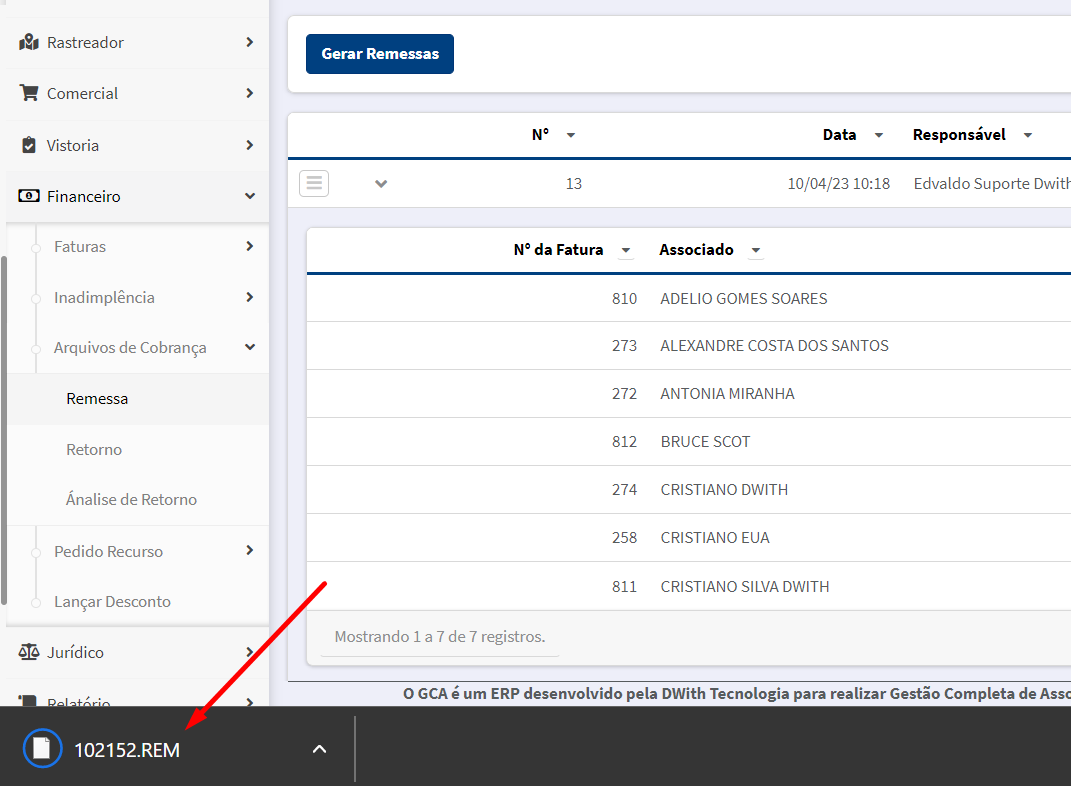Click the sidebar vertical scrollbar
Viewport: 1071px width, 786px height.
[x=3, y=430]
